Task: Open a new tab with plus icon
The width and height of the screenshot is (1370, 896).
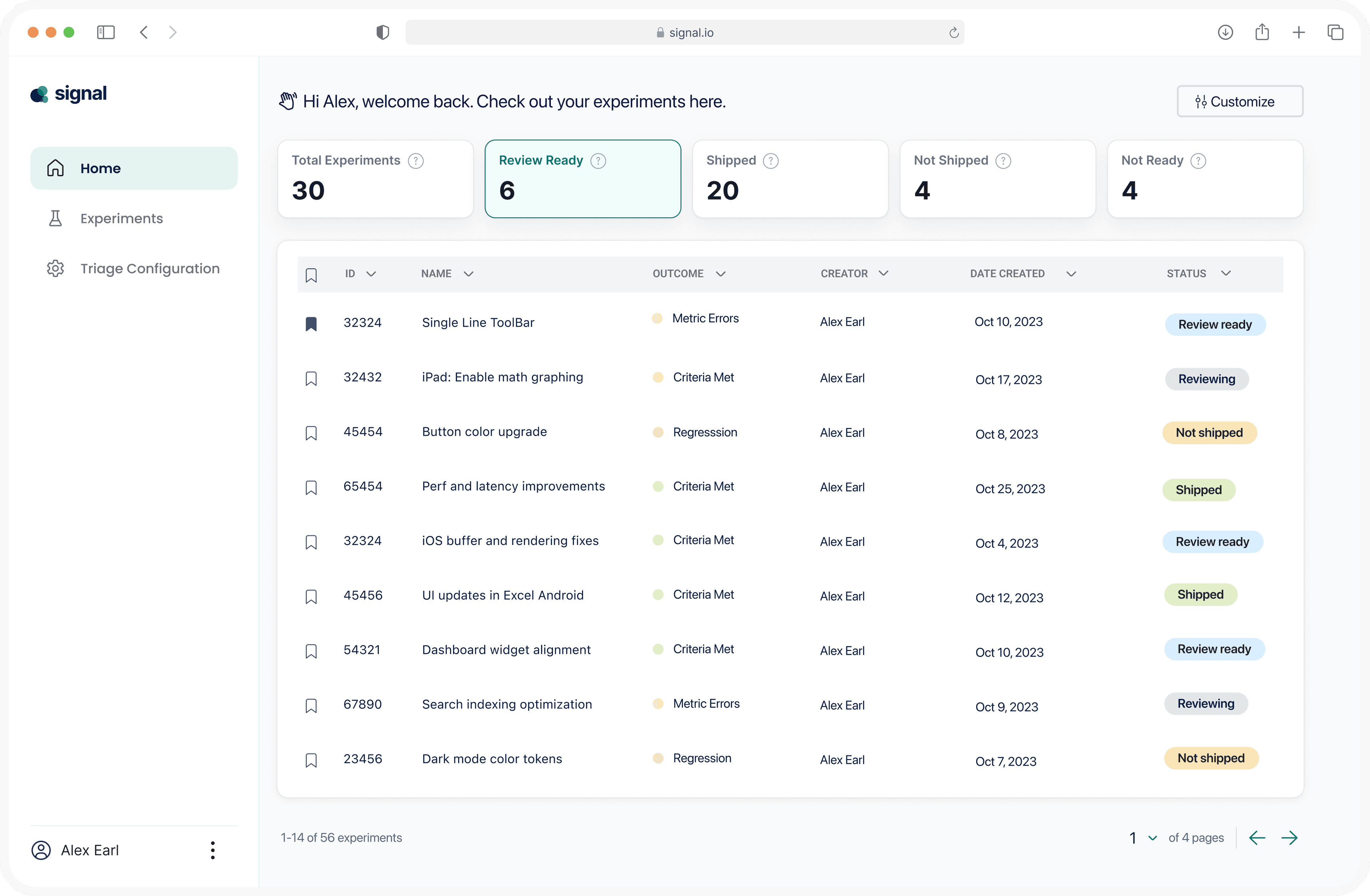Action: click(x=1299, y=32)
